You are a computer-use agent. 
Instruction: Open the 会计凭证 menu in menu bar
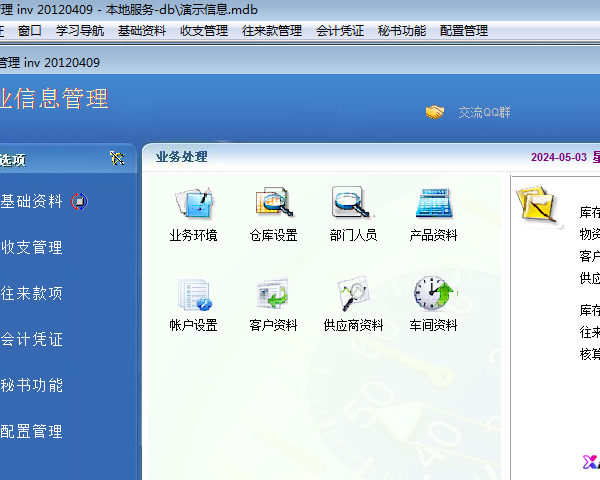[x=340, y=31]
